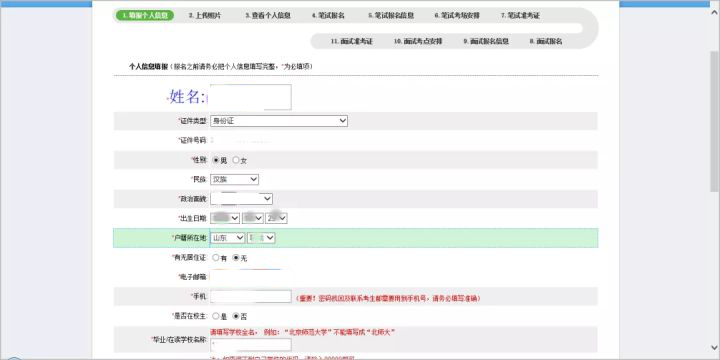
Task: Open step 11 面试准考证
Action: tap(352, 41)
